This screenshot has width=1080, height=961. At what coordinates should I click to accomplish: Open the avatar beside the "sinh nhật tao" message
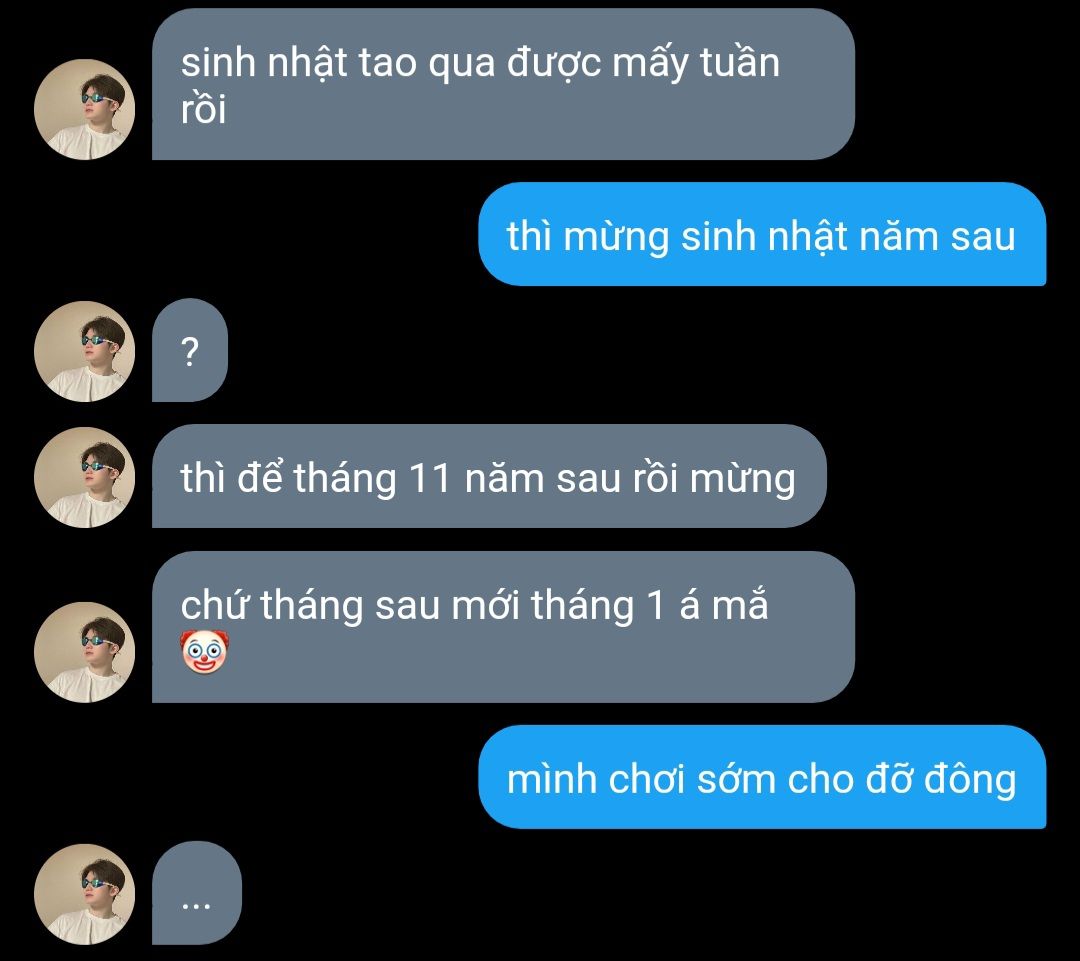point(84,110)
